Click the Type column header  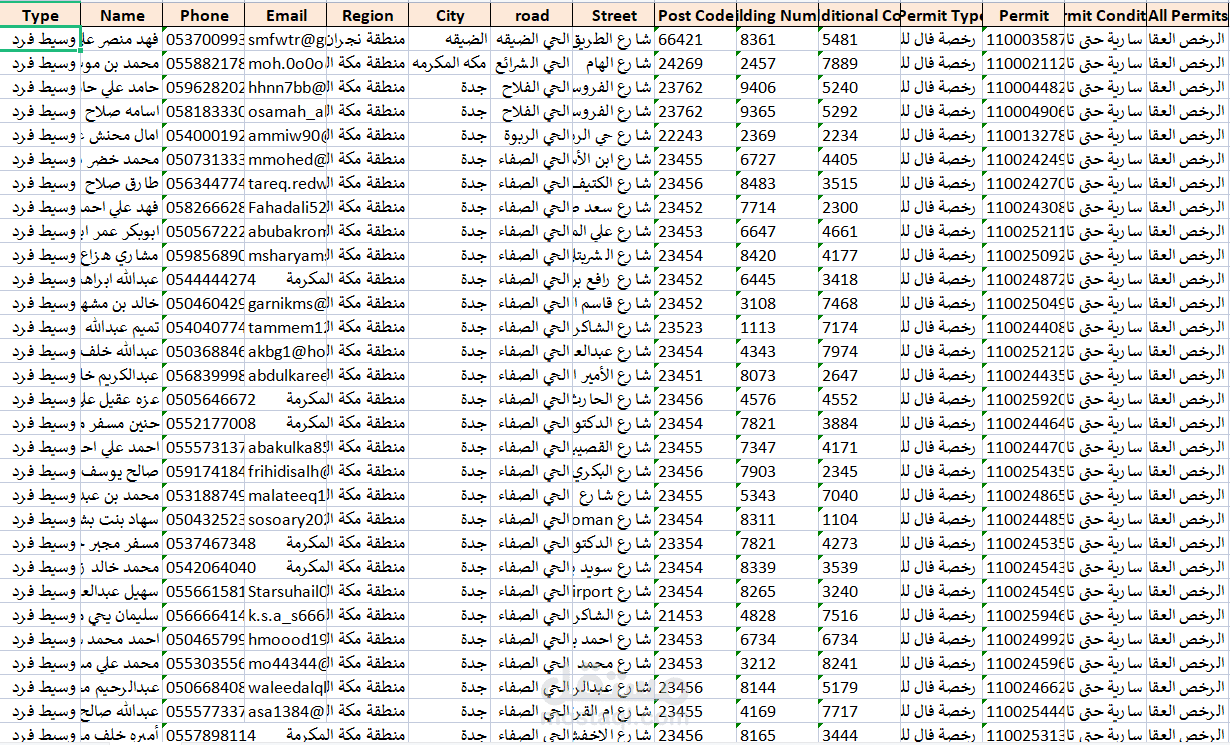pyautogui.click(x=40, y=15)
